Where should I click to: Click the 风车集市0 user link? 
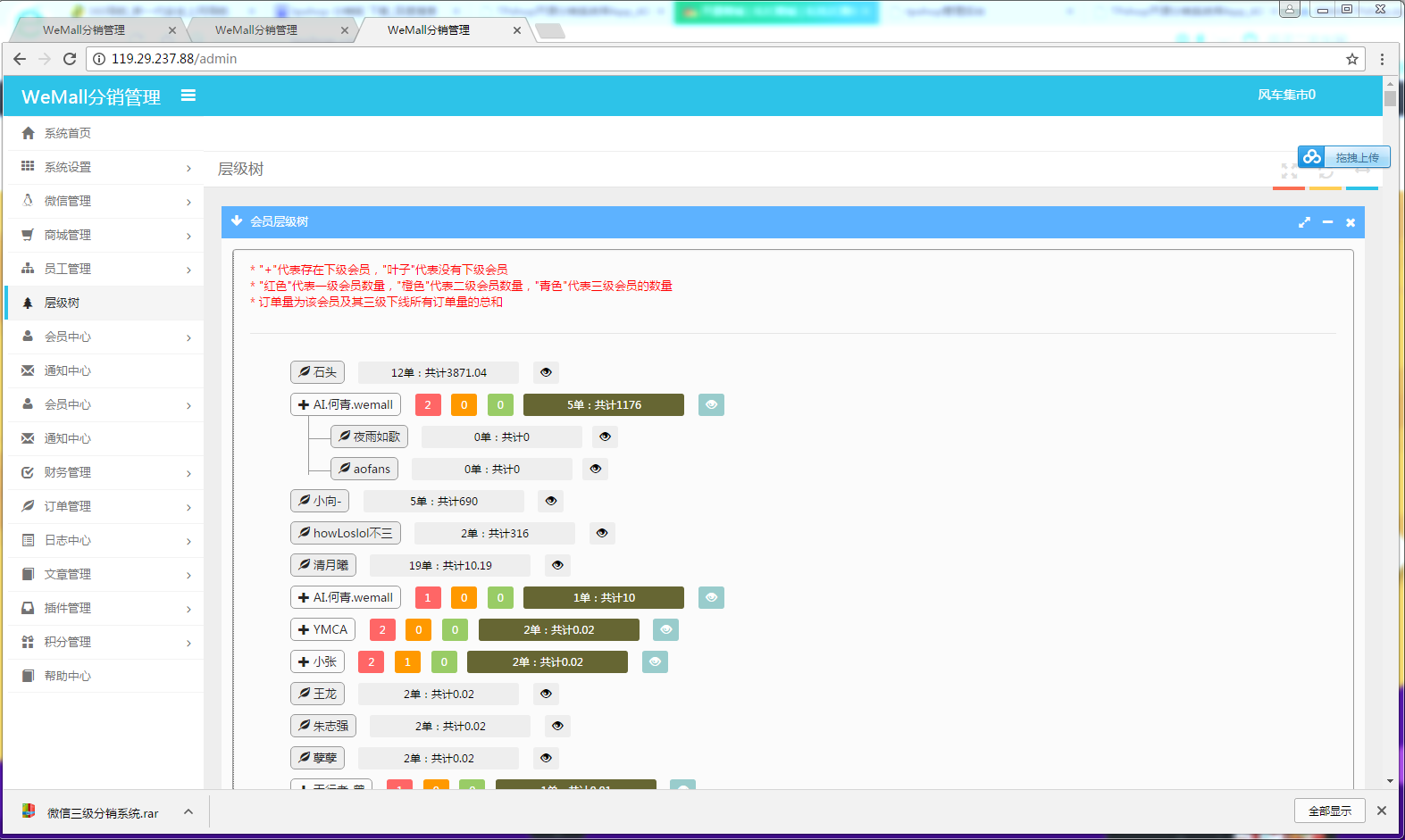tap(1286, 95)
